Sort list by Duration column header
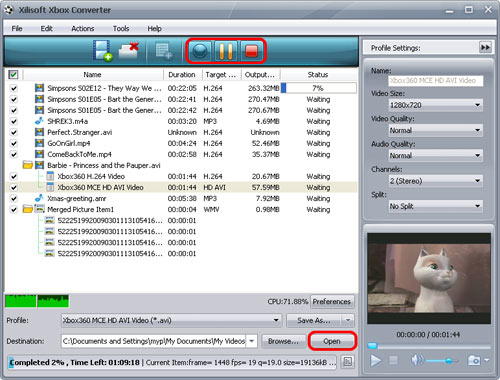This screenshot has height=380, width=500. click(x=182, y=75)
